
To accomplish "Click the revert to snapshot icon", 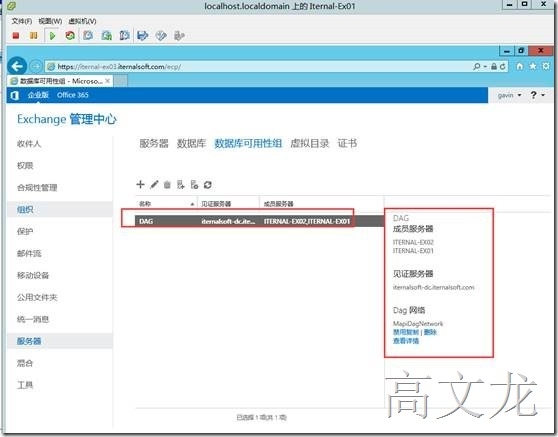I will click(x=106, y=36).
